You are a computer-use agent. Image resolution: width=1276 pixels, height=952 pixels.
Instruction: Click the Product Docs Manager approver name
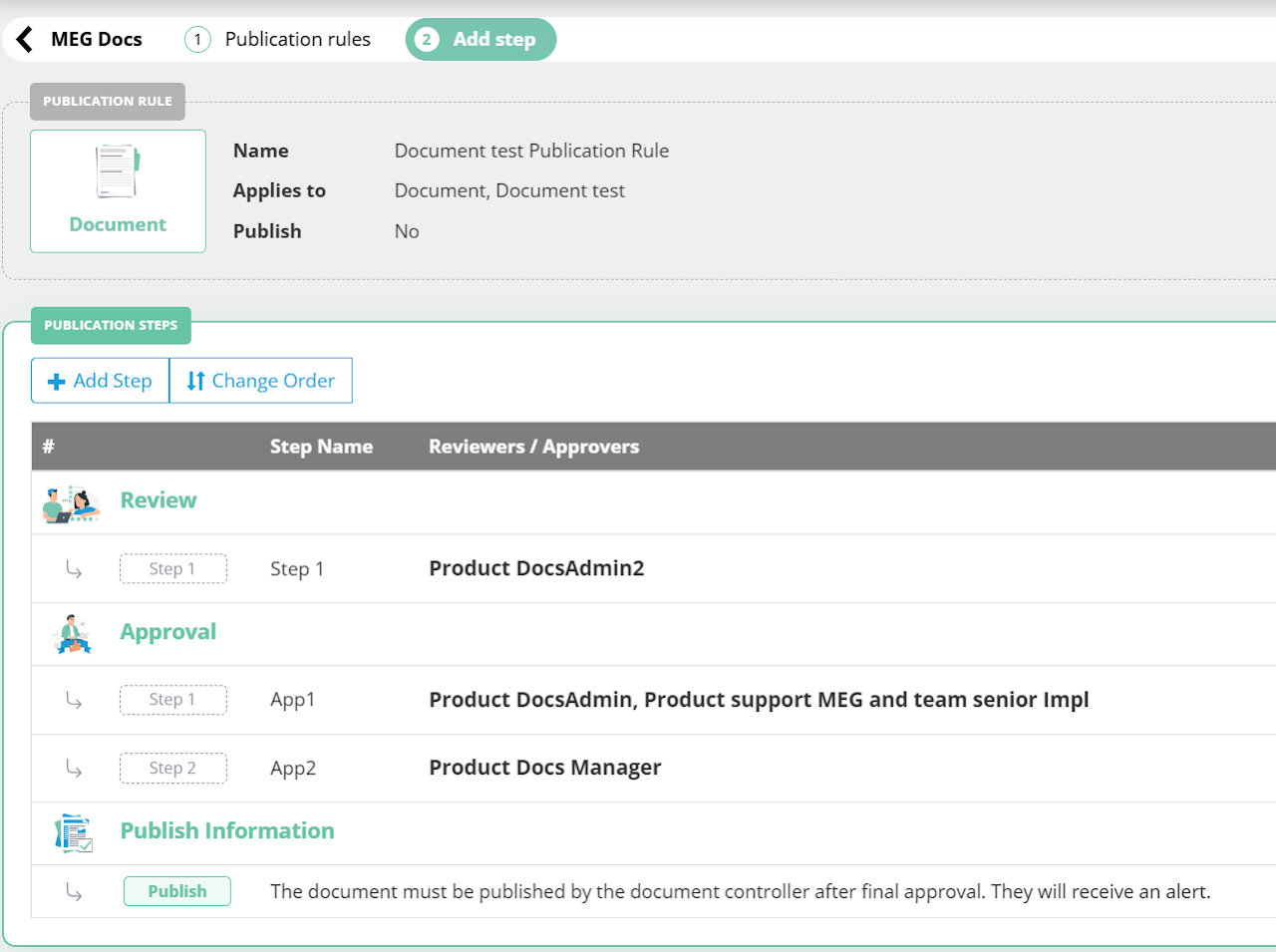tap(545, 768)
